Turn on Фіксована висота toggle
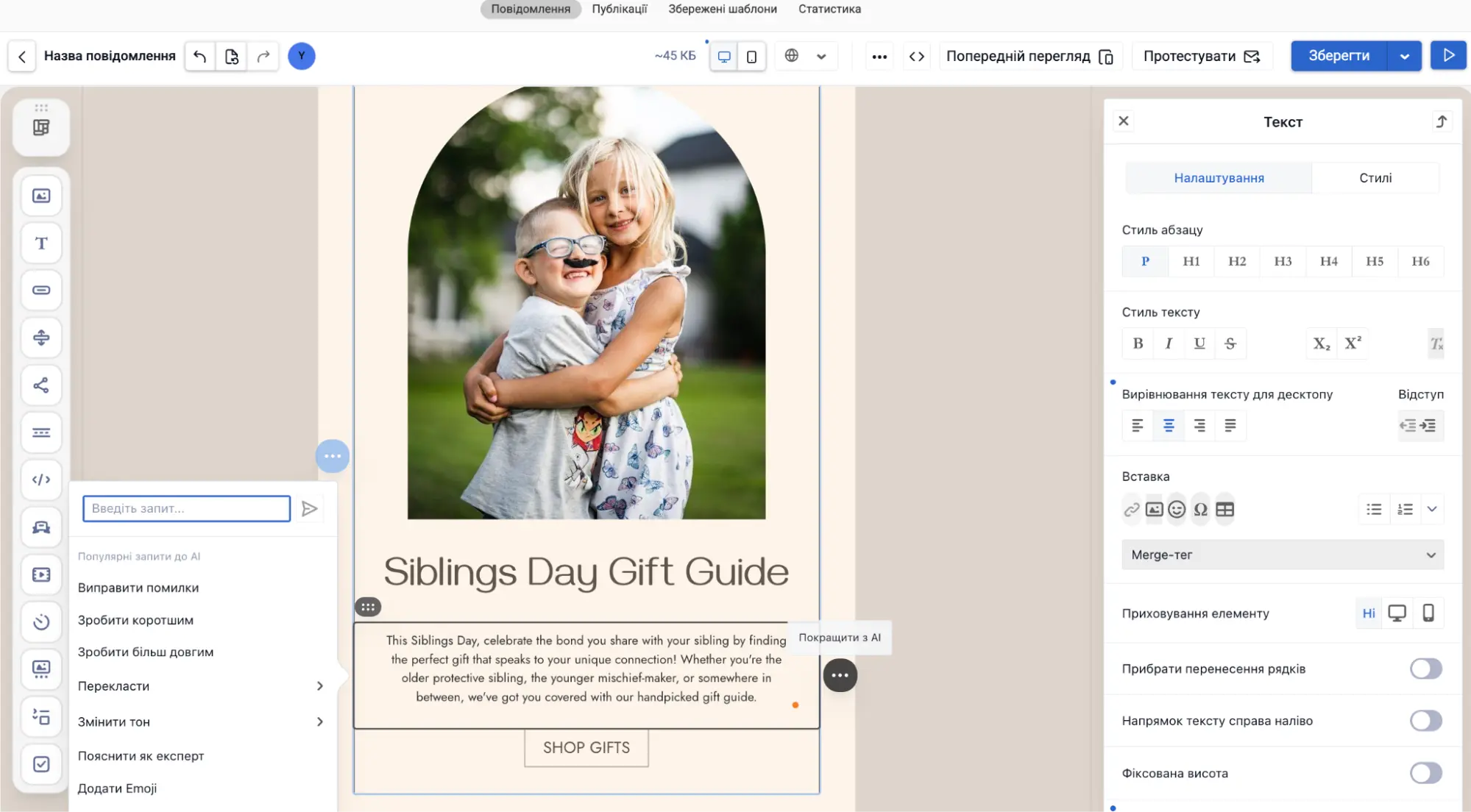 point(1425,773)
